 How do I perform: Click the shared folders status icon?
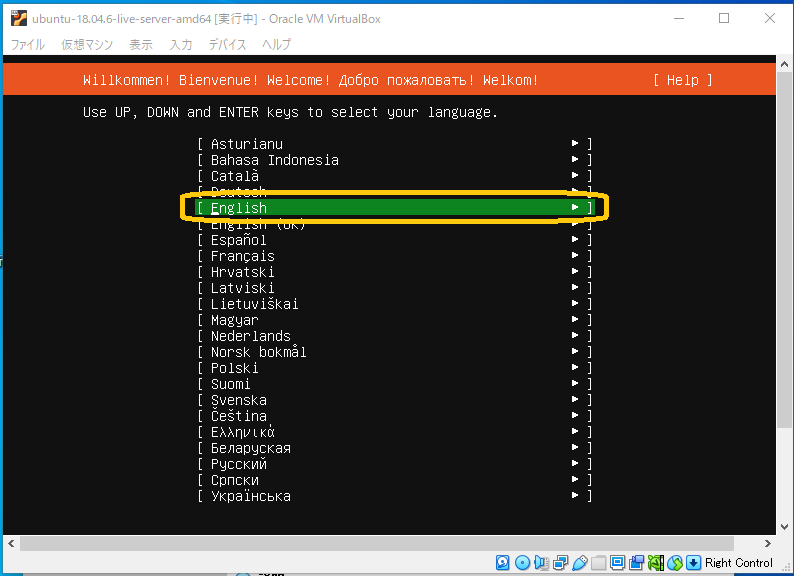click(599, 563)
